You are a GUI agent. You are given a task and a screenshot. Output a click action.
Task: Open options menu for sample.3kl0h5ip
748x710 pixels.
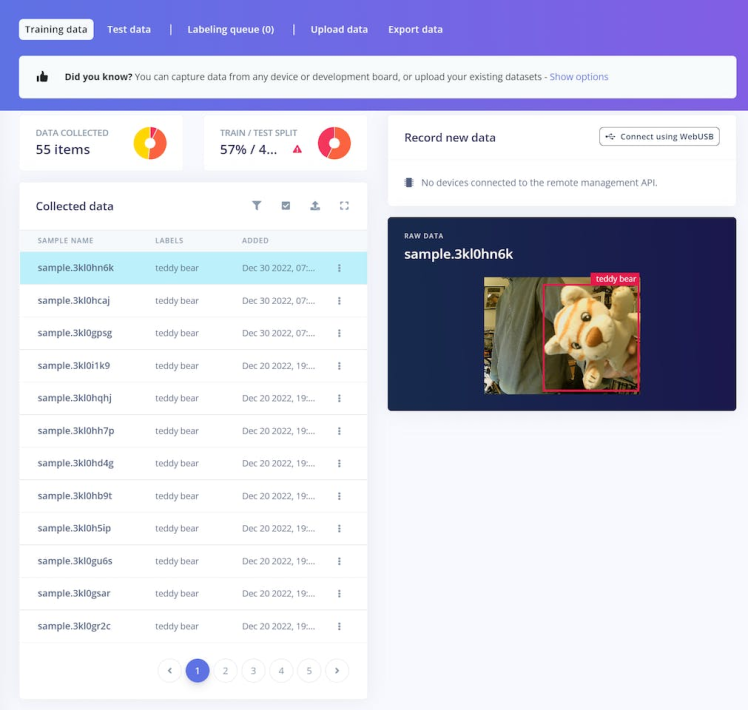click(339, 529)
